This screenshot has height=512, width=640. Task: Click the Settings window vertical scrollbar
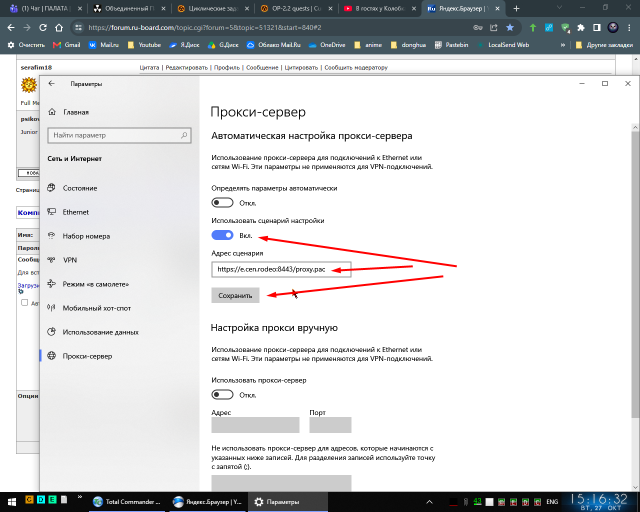(635, 274)
